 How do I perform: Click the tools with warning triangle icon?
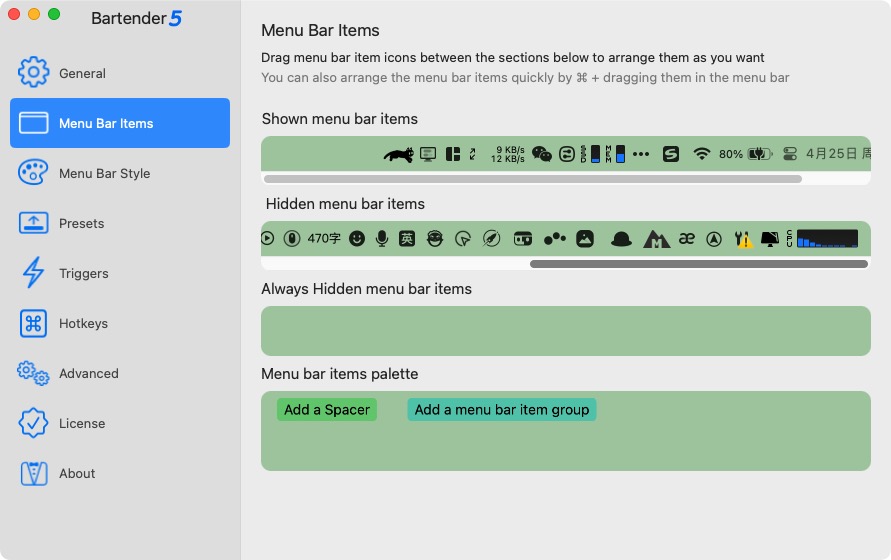pyautogui.click(x=743, y=239)
